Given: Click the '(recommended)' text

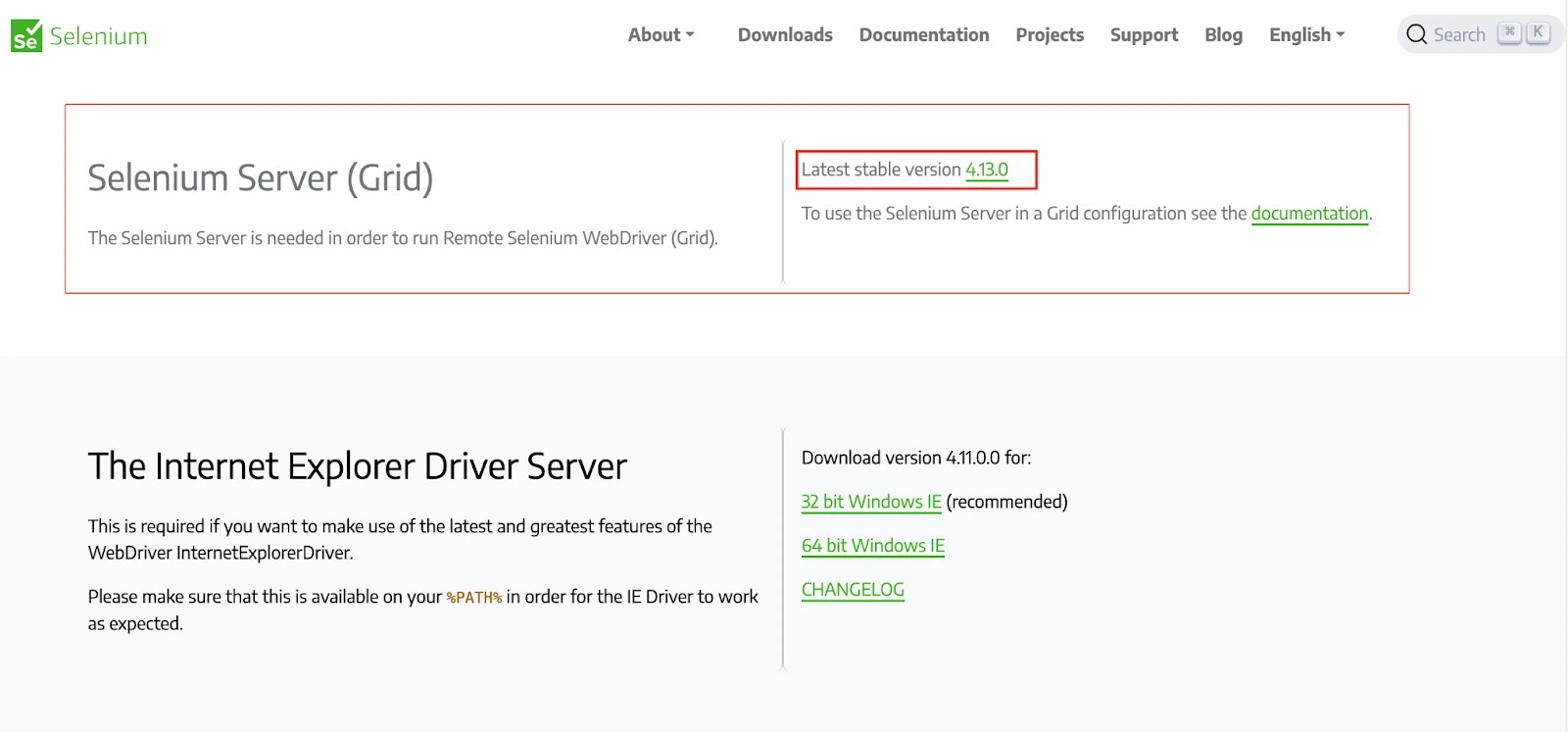Looking at the screenshot, I should click(x=1006, y=502).
